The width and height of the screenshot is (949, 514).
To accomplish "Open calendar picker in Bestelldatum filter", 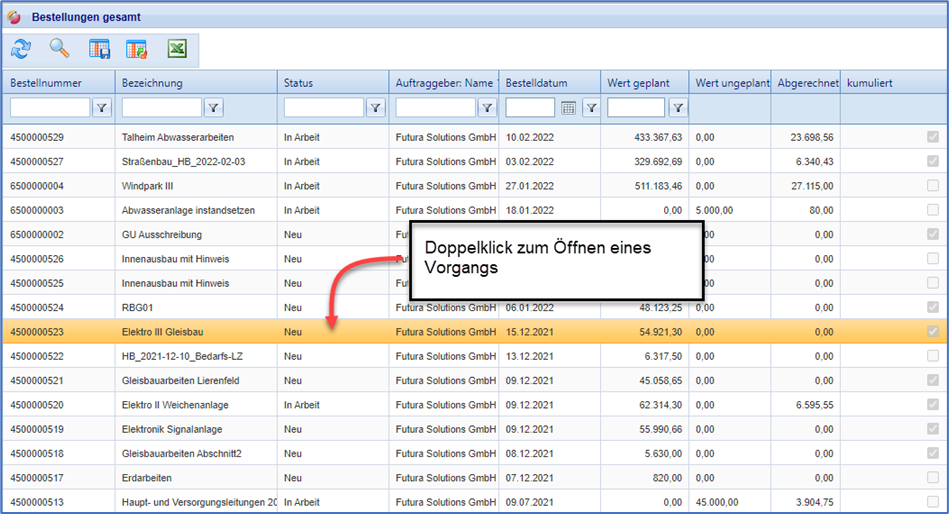I will [x=568, y=108].
